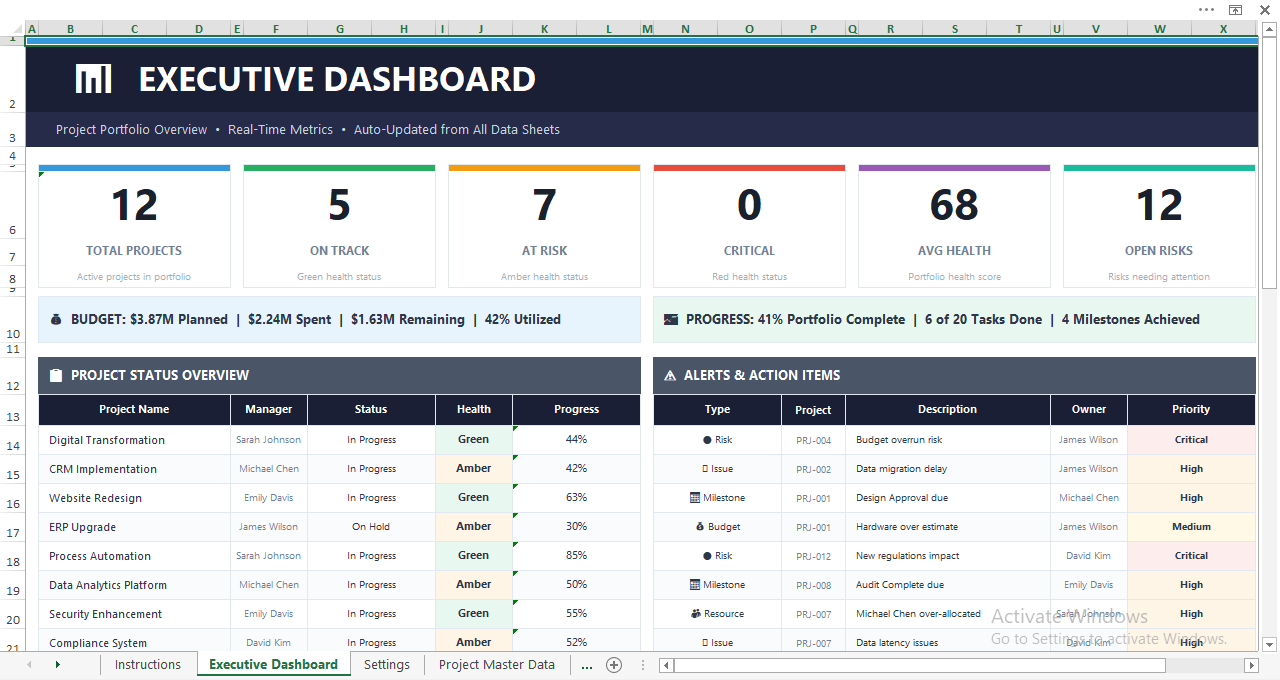
Task: Click the New Sheet plus icon near the tabs
Action: pyautogui.click(x=614, y=664)
